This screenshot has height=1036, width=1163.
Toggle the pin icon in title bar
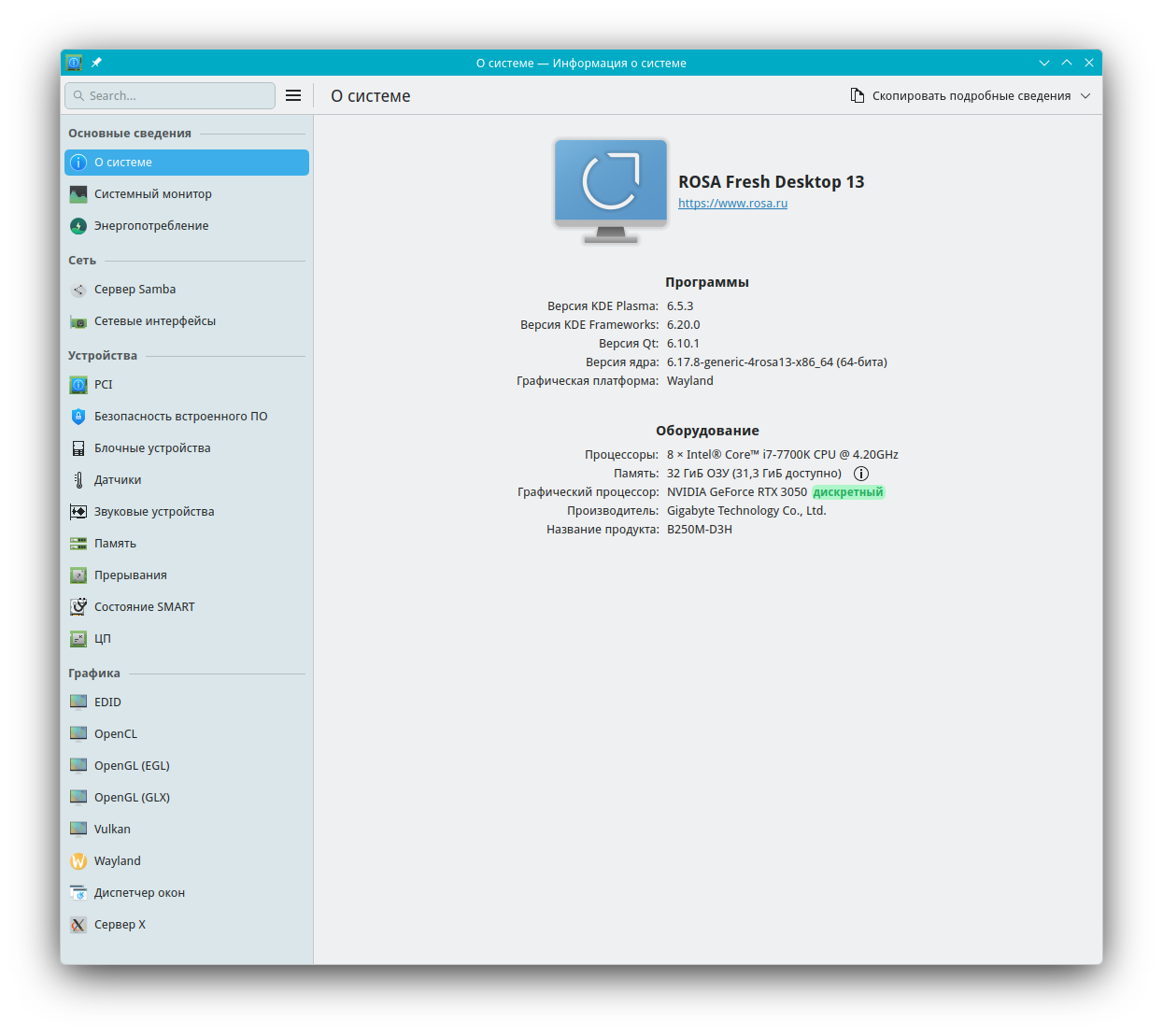(x=96, y=63)
